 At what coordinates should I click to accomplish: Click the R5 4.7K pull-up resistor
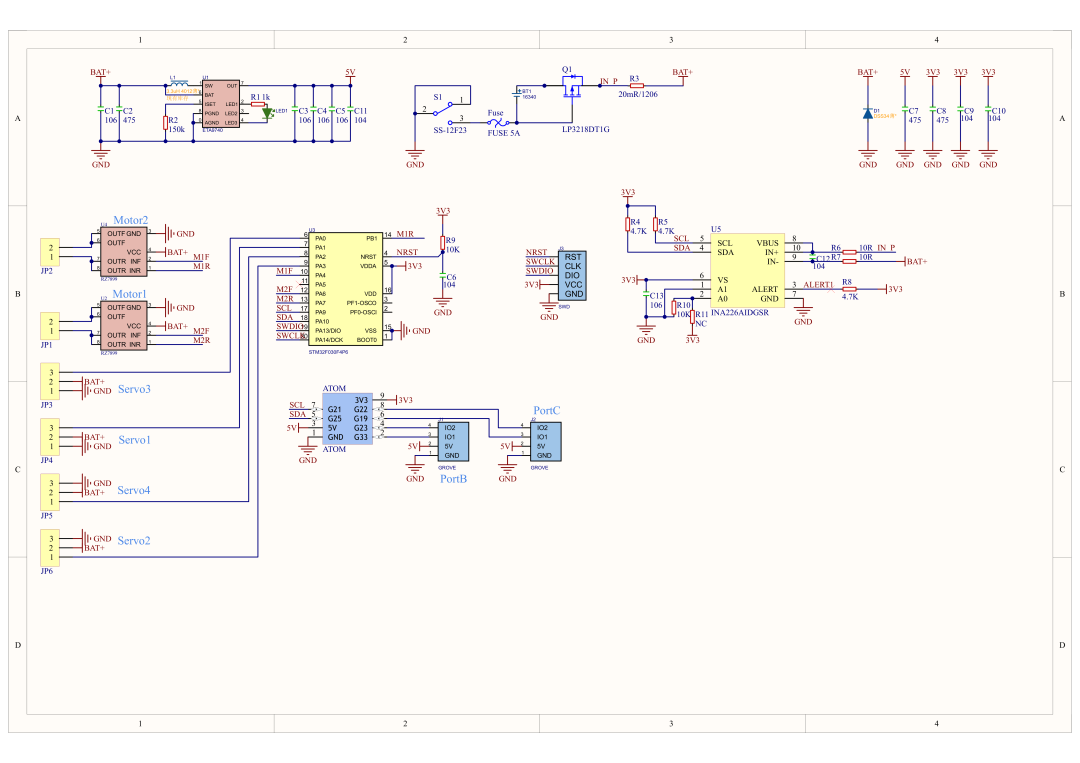(655, 224)
